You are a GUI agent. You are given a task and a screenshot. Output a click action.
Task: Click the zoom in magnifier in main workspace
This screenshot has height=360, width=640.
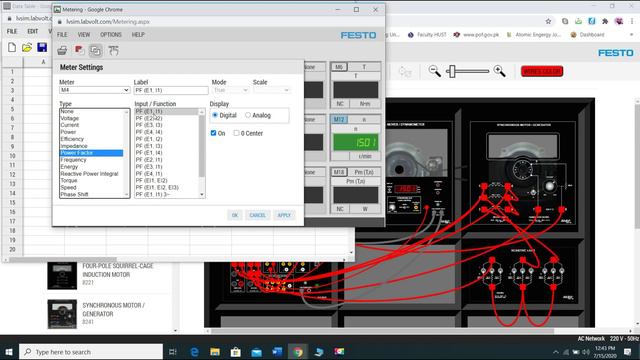coord(500,71)
